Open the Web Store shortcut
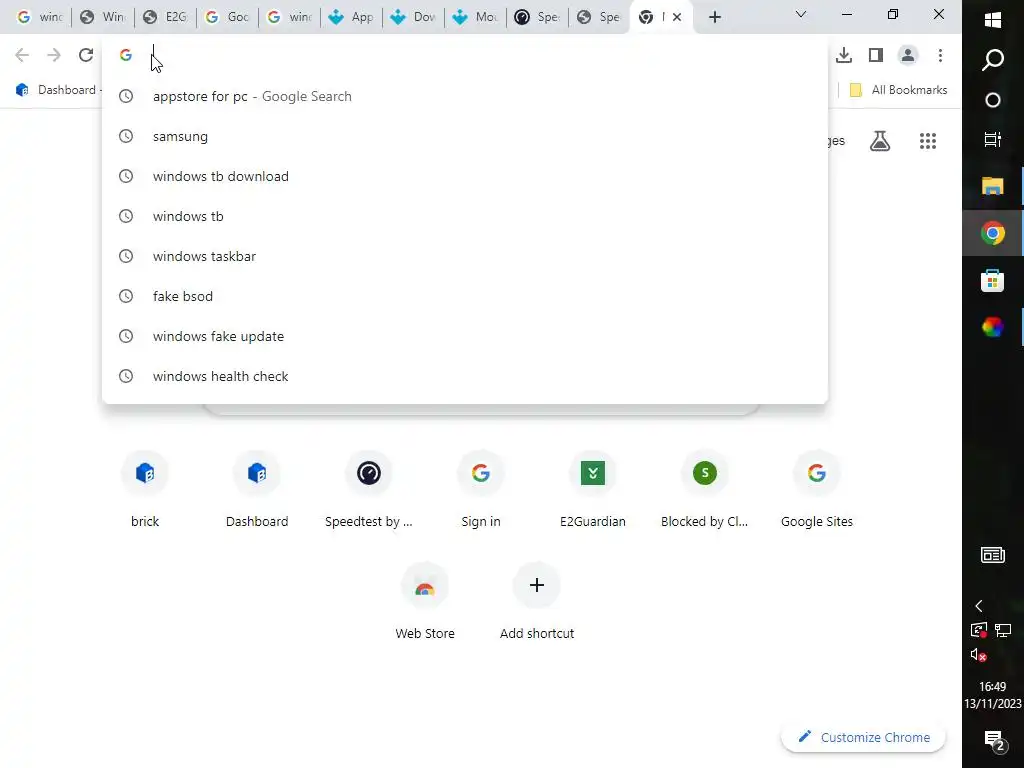This screenshot has height=768, width=1024. (x=425, y=601)
